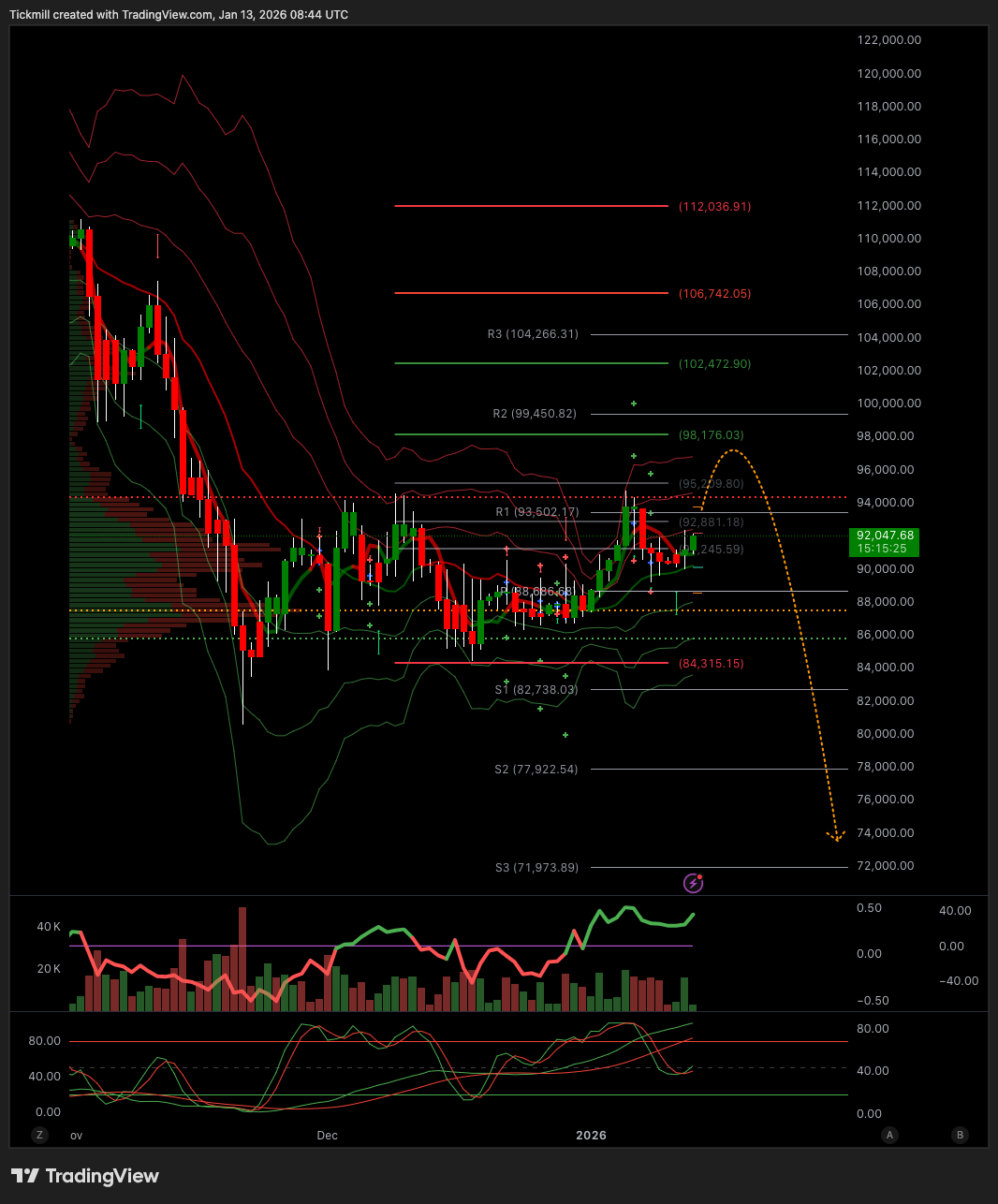Click the 2026 label on time axis

[x=591, y=1135]
